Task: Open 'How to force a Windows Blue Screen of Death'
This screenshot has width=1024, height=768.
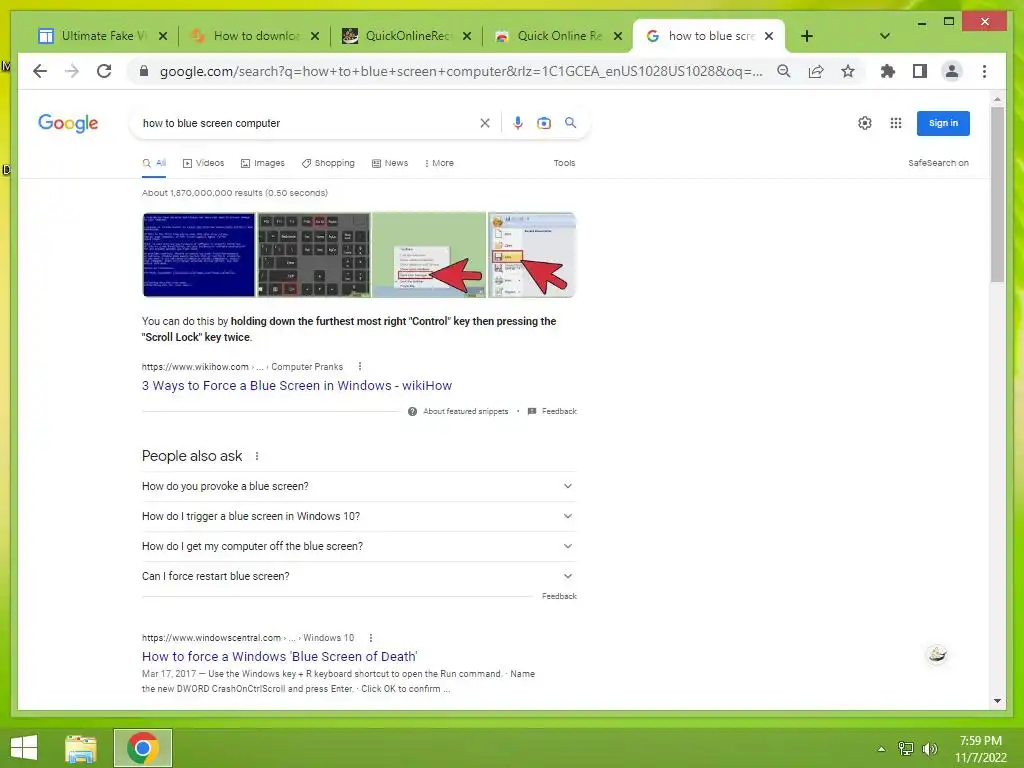Action: 280,656
